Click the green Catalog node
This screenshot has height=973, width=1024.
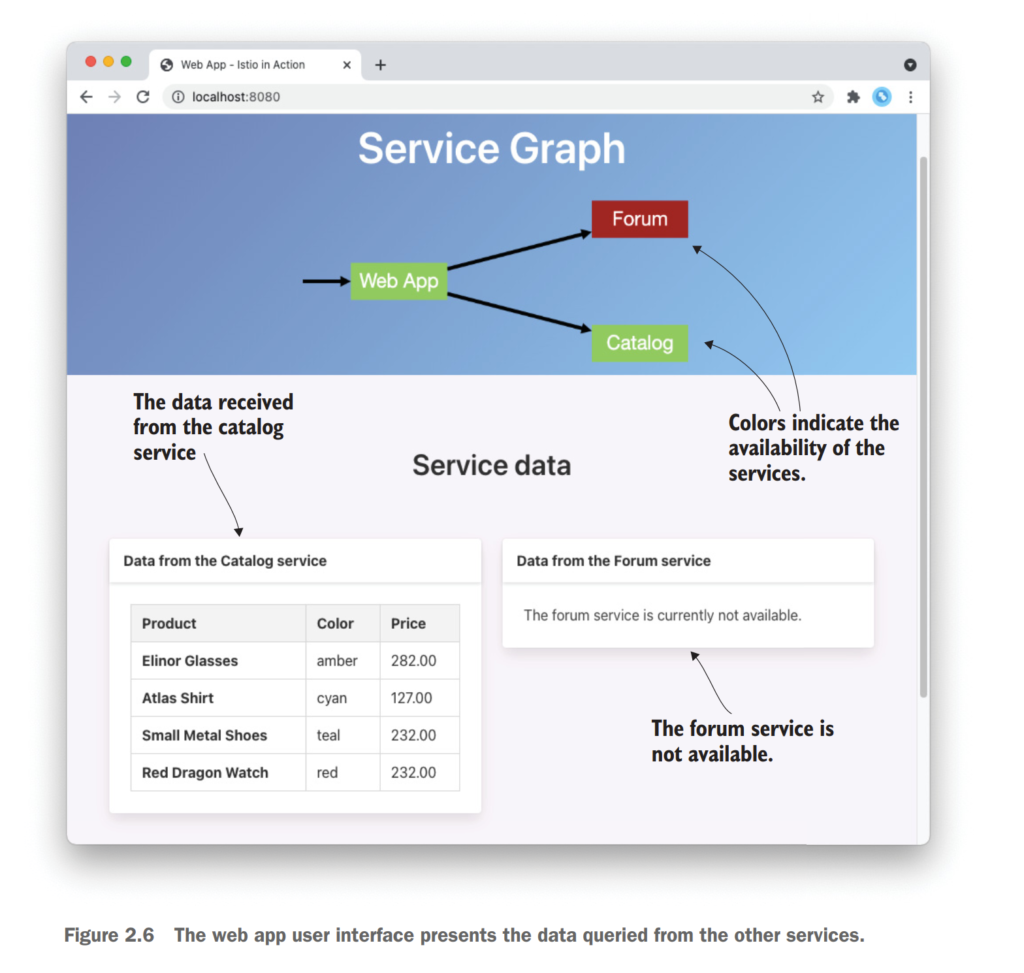click(639, 343)
